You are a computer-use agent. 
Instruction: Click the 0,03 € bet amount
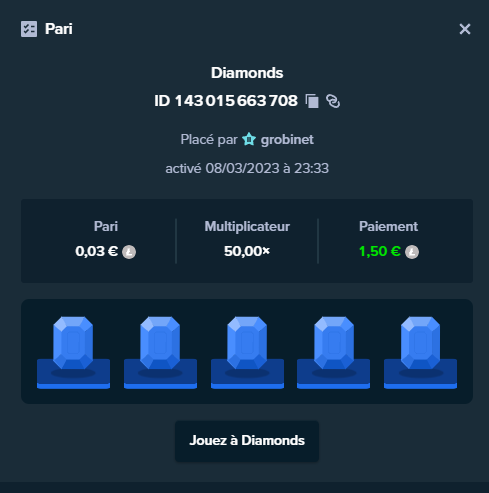point(96,251)
